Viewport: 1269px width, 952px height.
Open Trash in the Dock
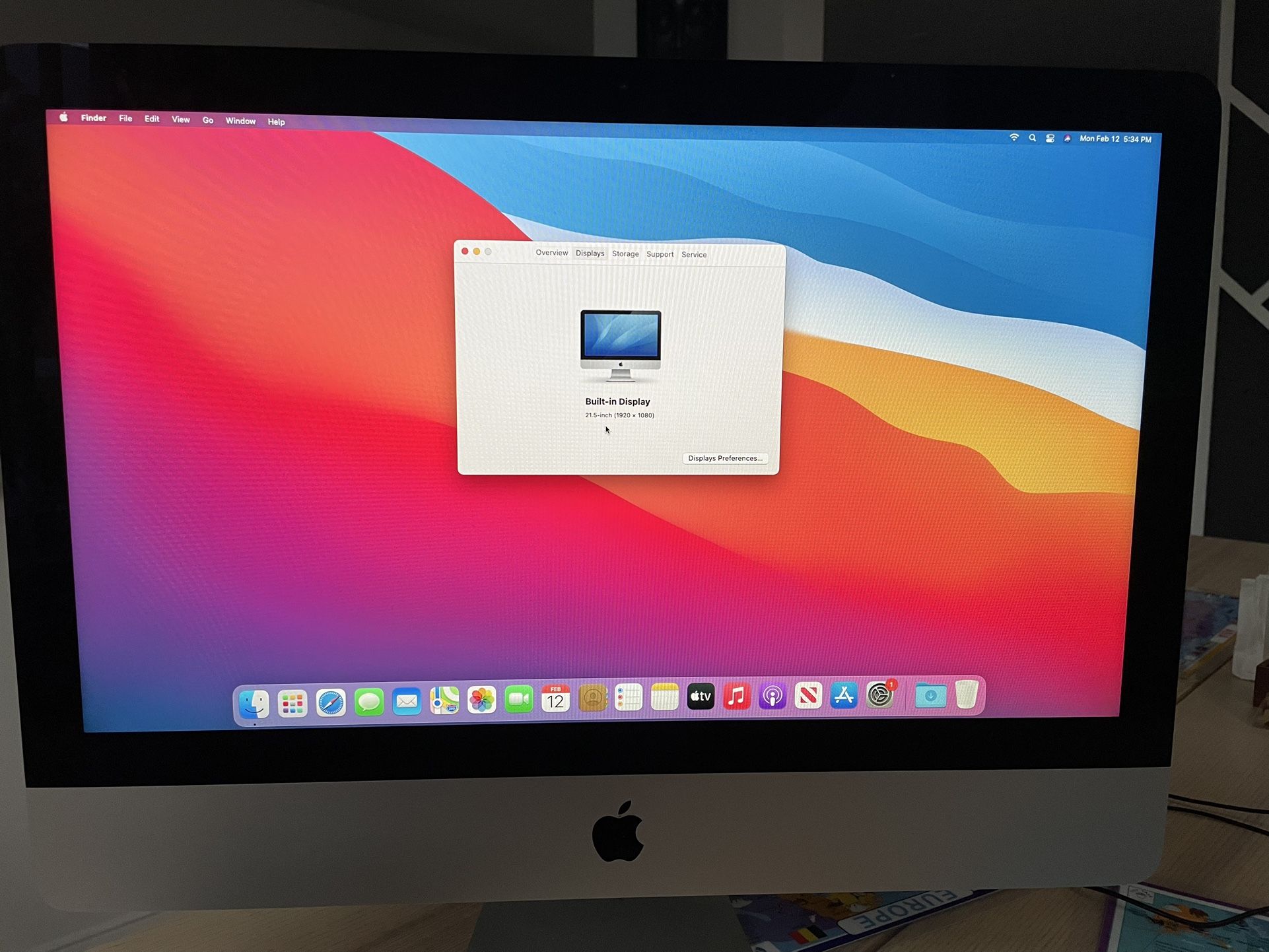(x=967, y=695)
